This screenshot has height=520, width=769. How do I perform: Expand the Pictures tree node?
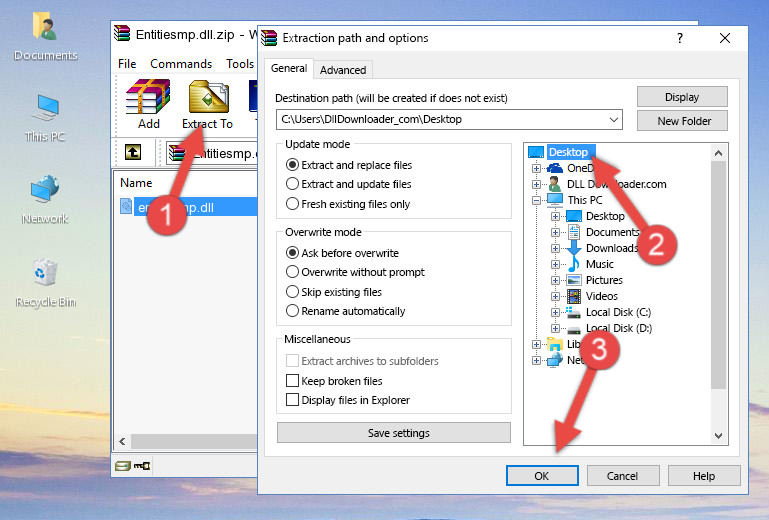tap(555, 281)
